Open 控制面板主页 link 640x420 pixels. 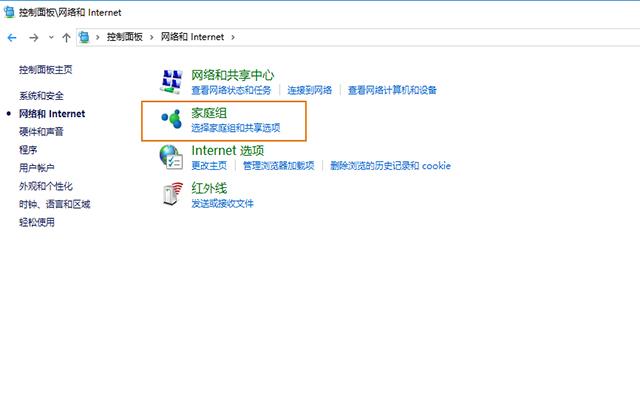[x=45, y=70]
